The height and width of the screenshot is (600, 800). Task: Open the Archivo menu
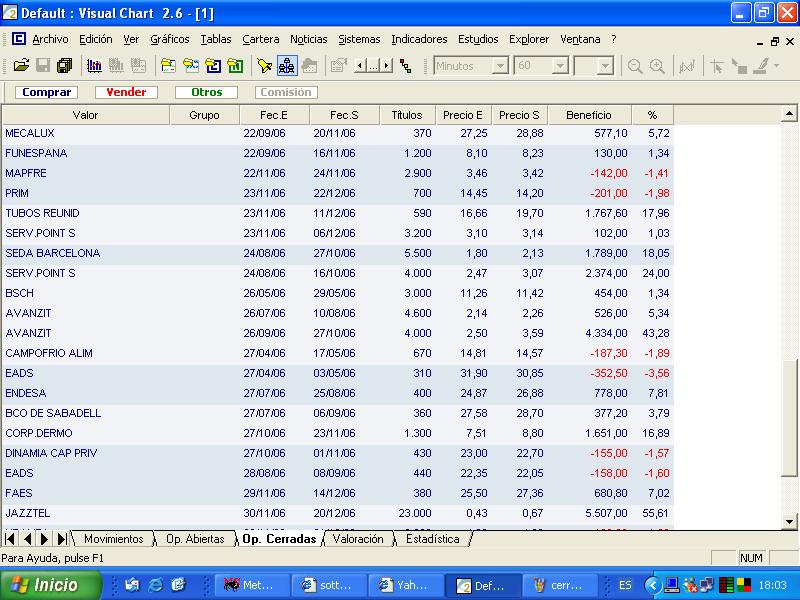point(50,39)
